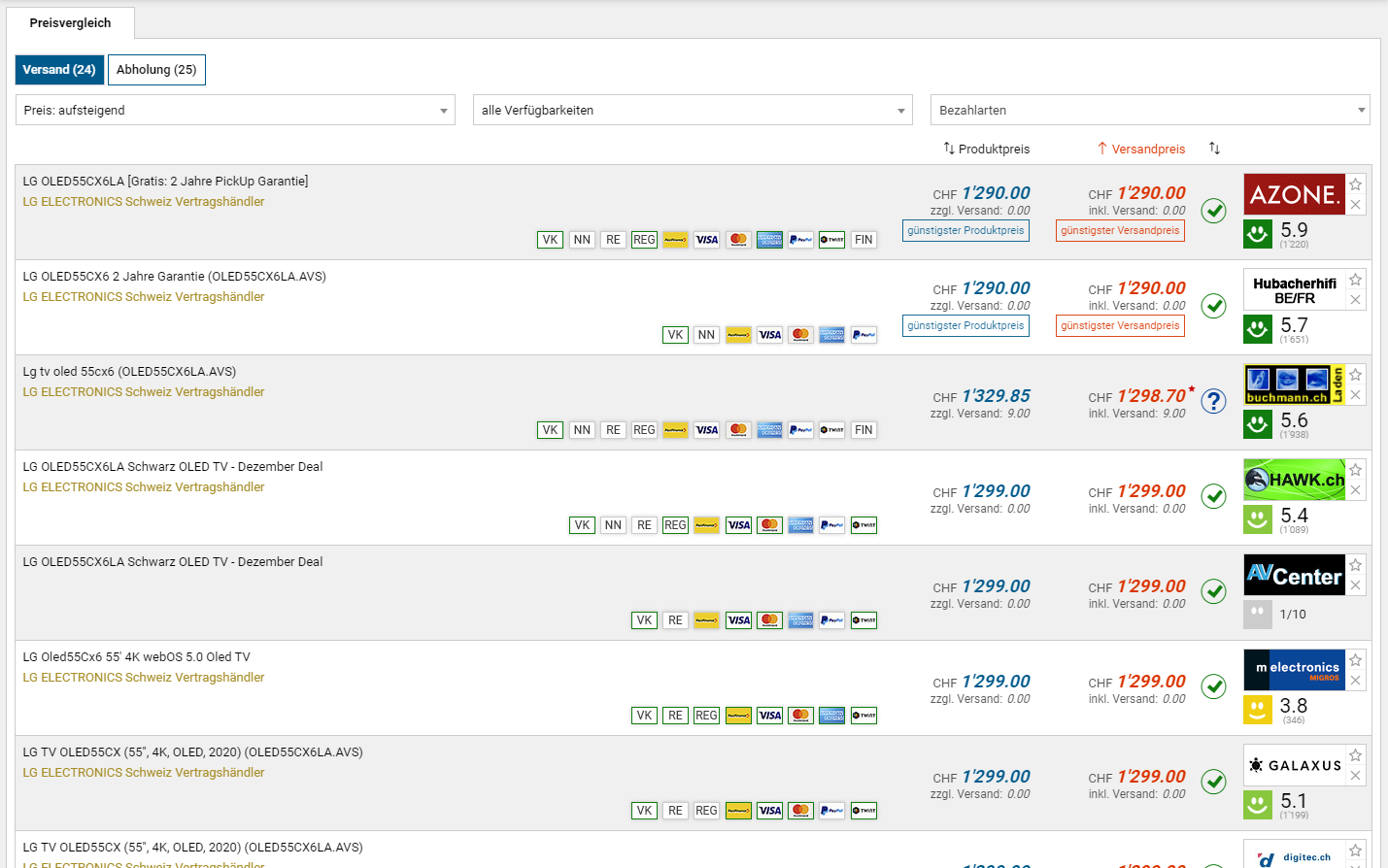Image resolution: width=1388 pixels, height=868 pixels.
Task: Switch to the Abholung (25) tab
Action: coord(156,70)
